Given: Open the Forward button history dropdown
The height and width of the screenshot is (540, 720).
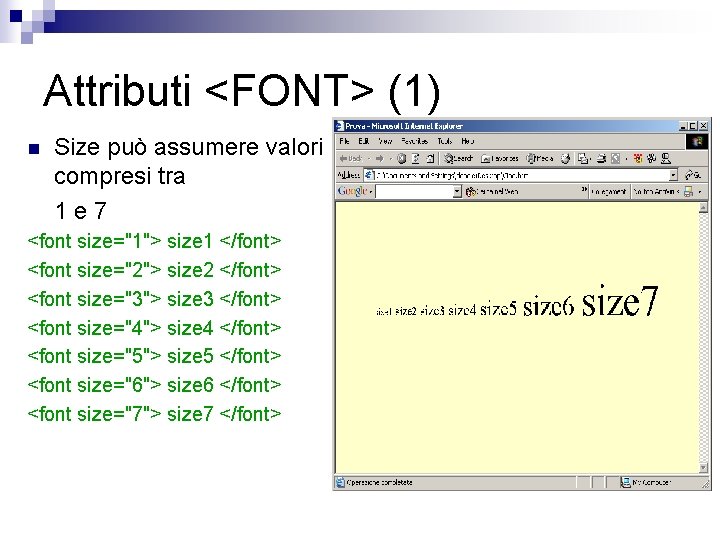Looking at the screenshot, I should coord(390,159).
